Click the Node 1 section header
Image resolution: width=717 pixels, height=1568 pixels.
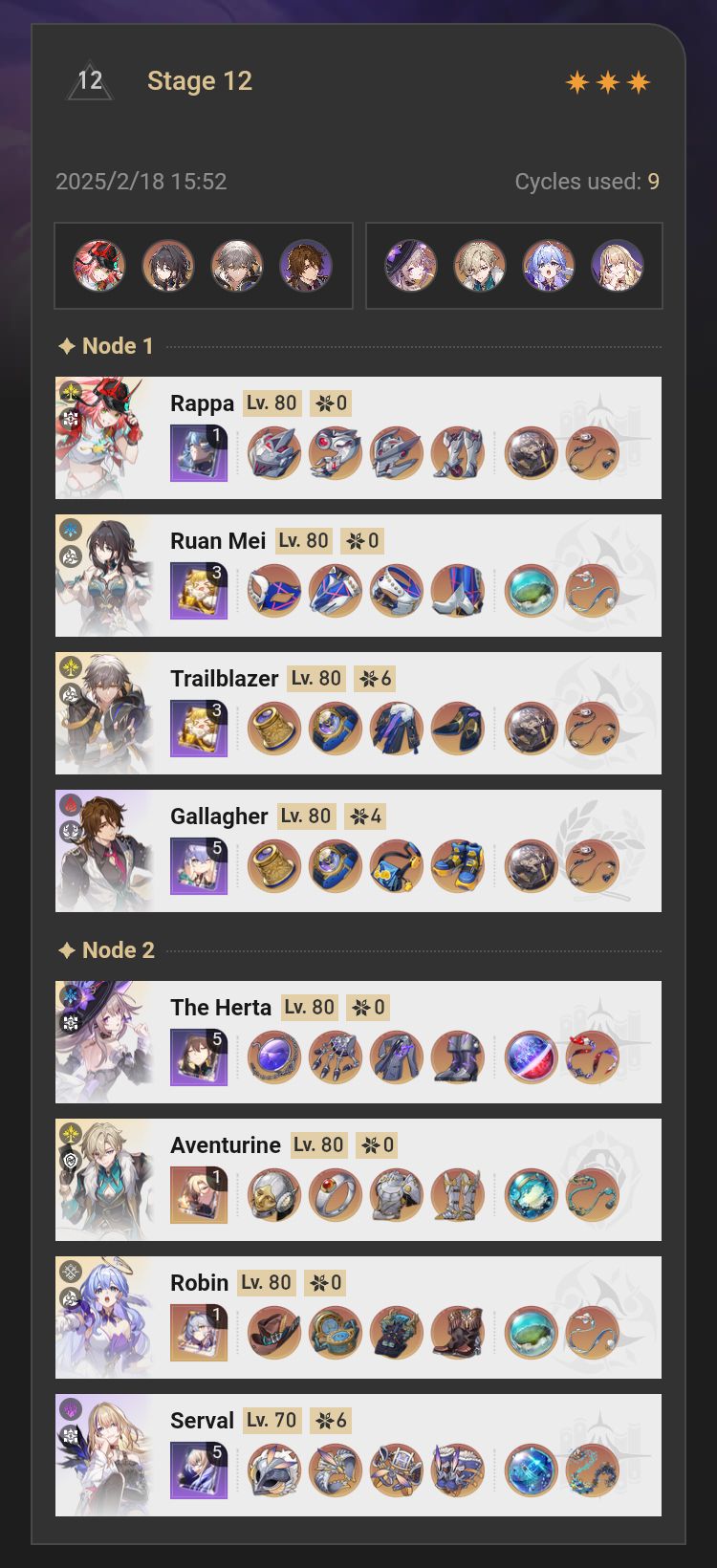[x=106, y=346]
